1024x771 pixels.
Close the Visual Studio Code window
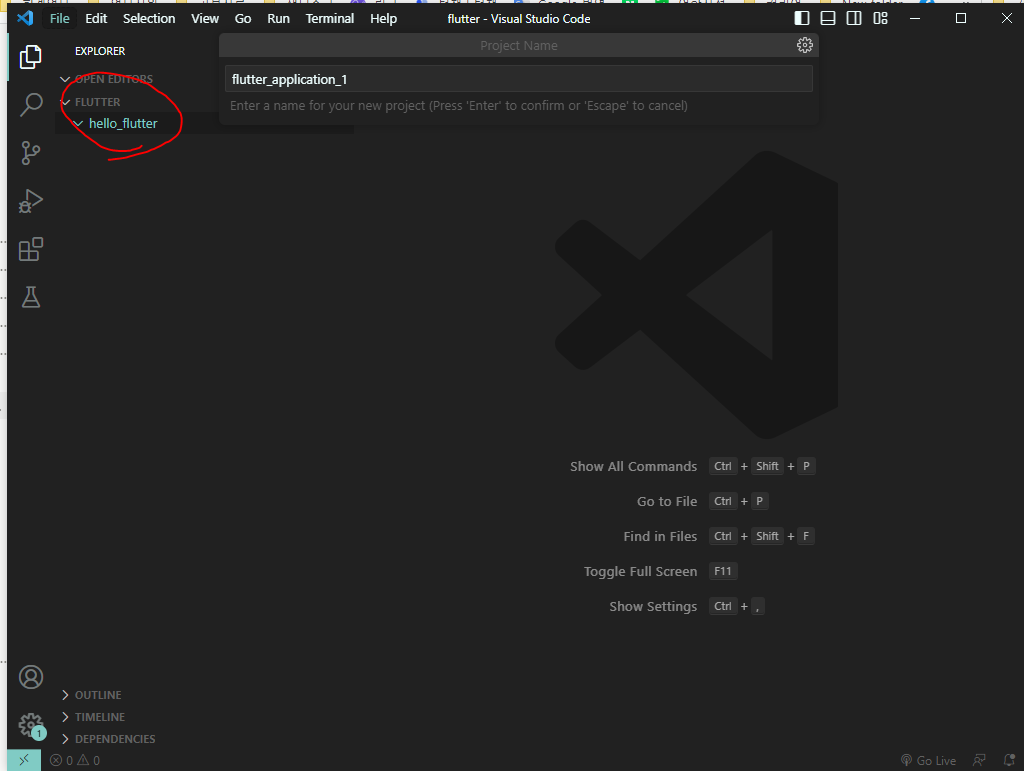click(x=1006, y=18)
